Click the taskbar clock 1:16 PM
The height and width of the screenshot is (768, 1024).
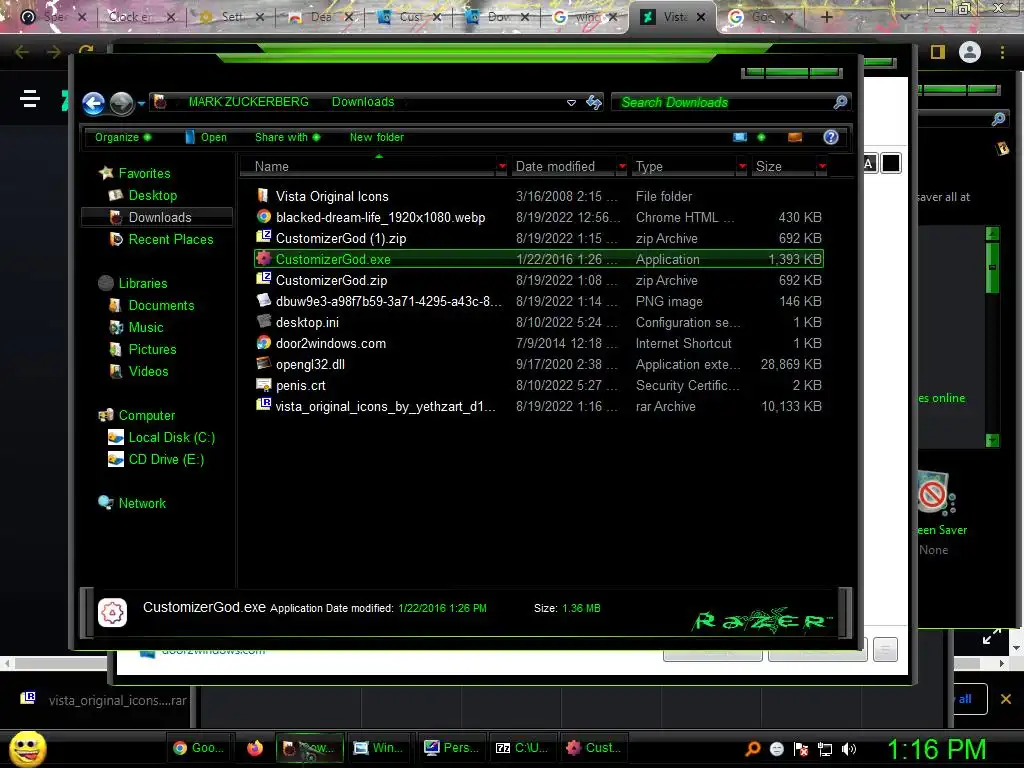coord(936,749)
